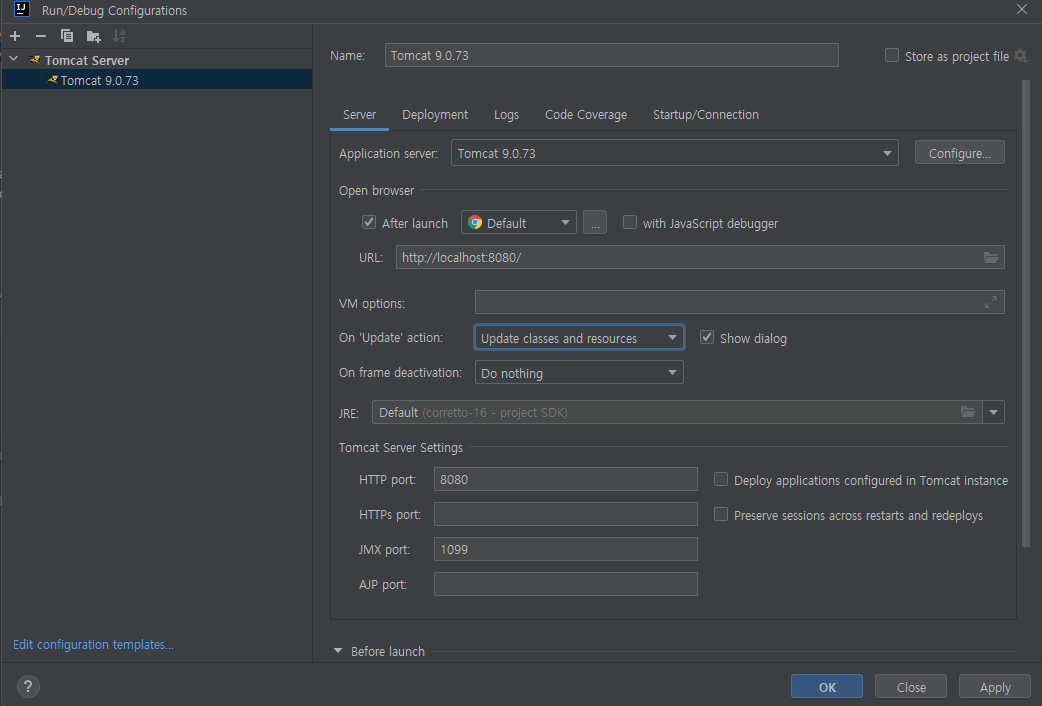The image size is (1042, 706).
Task: Confirm with the OK button
Action: pyautogui.click(x=827, y=687)
